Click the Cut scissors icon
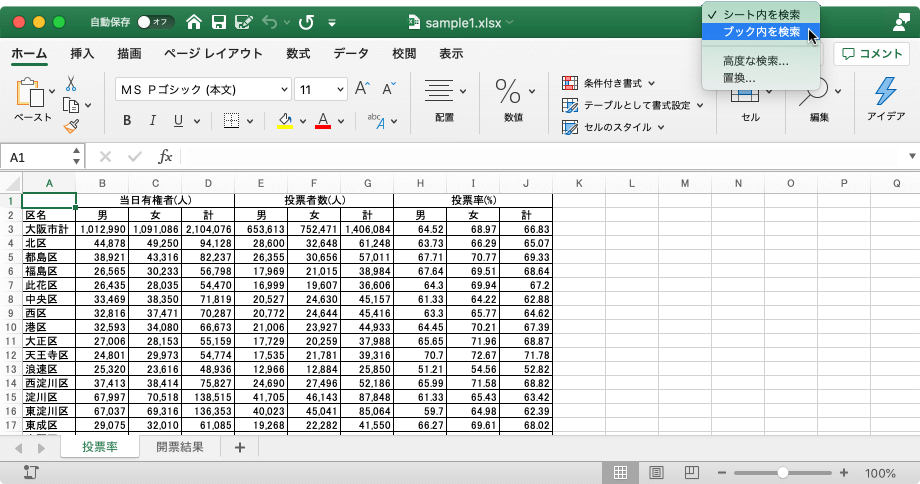 click(x=71, y=83)
